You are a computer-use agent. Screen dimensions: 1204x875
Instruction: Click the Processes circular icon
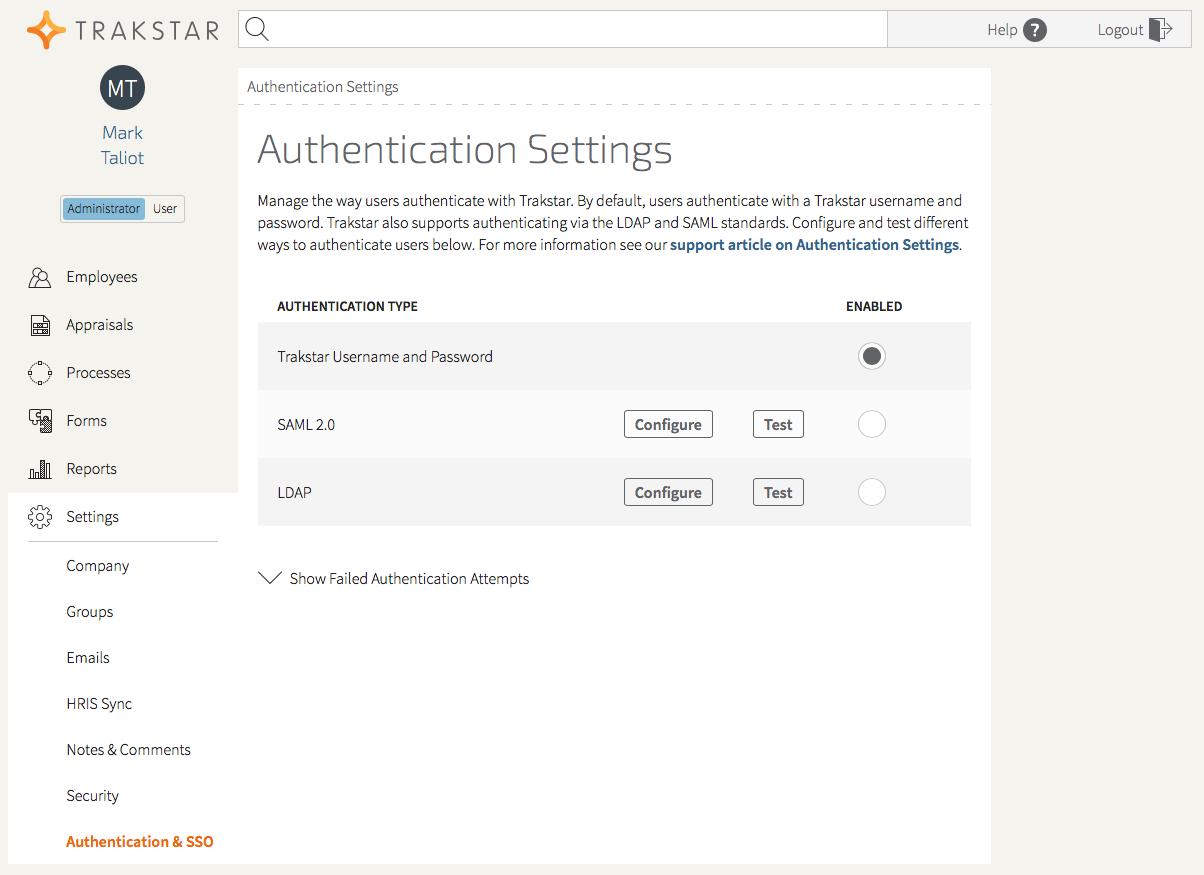coord(40,373)
